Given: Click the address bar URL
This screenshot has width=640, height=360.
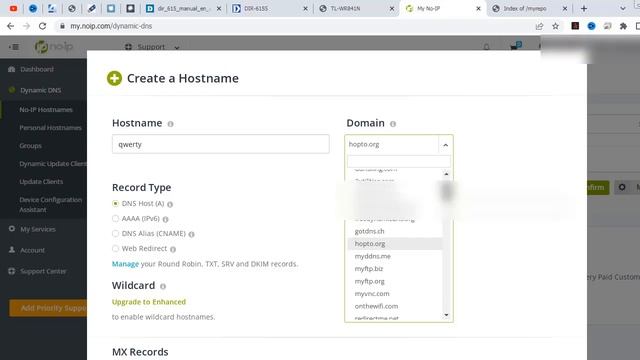Looking at the screenshot, I should click(111, 26).
